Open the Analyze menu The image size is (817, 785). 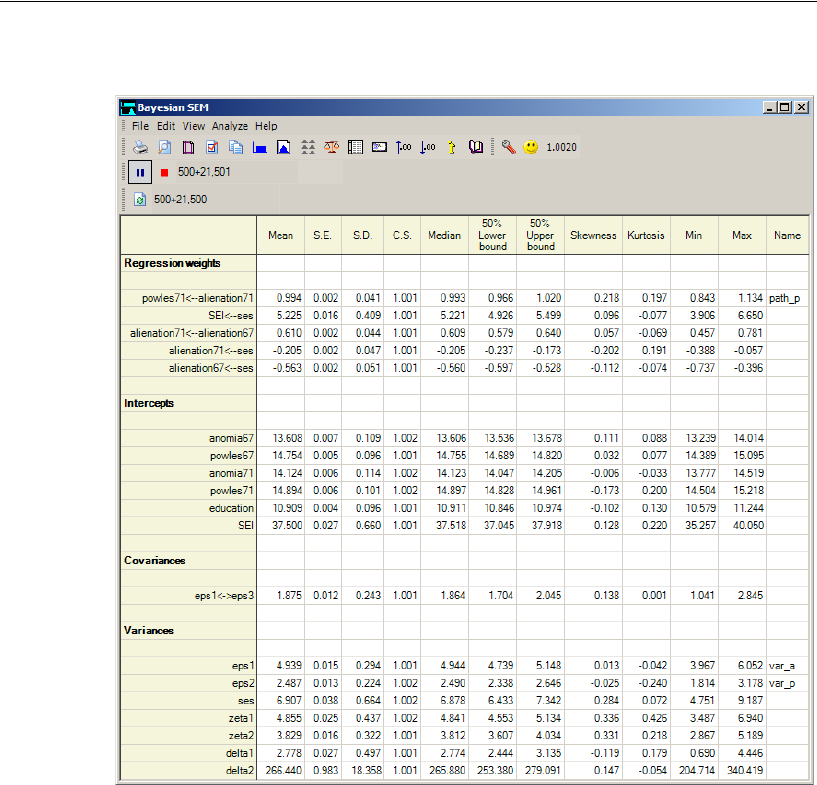pyautogui.click(x=229, y=126)
